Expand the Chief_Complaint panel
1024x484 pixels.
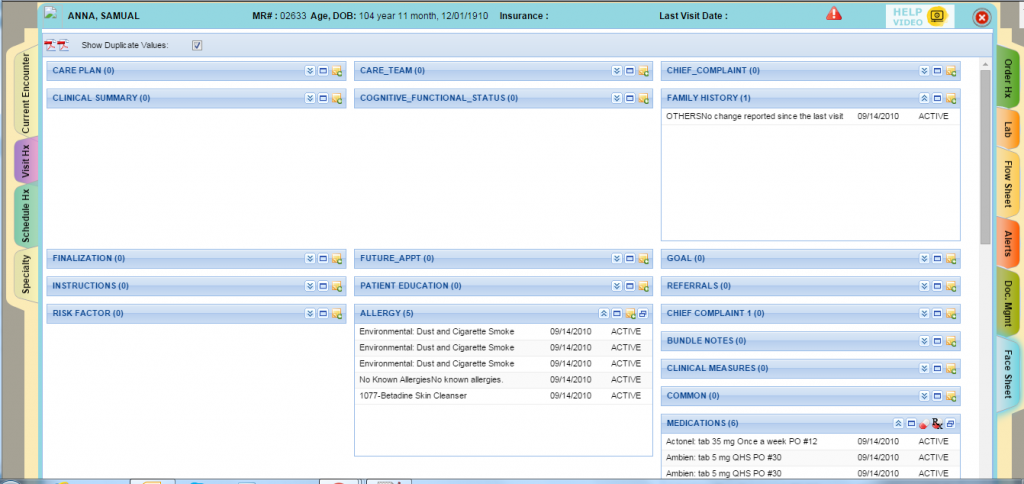click(924, 71)
